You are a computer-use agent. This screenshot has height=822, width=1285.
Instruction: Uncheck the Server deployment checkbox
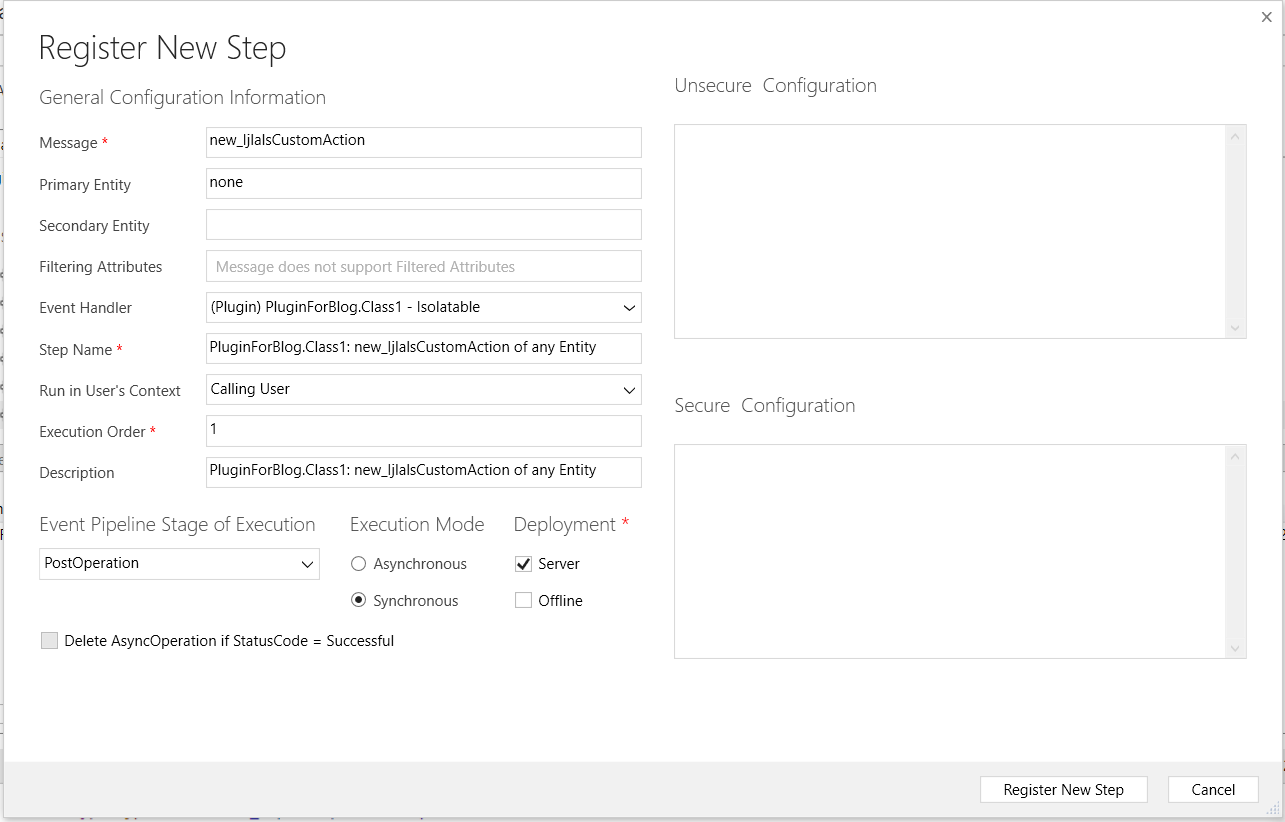pos(523,564)
